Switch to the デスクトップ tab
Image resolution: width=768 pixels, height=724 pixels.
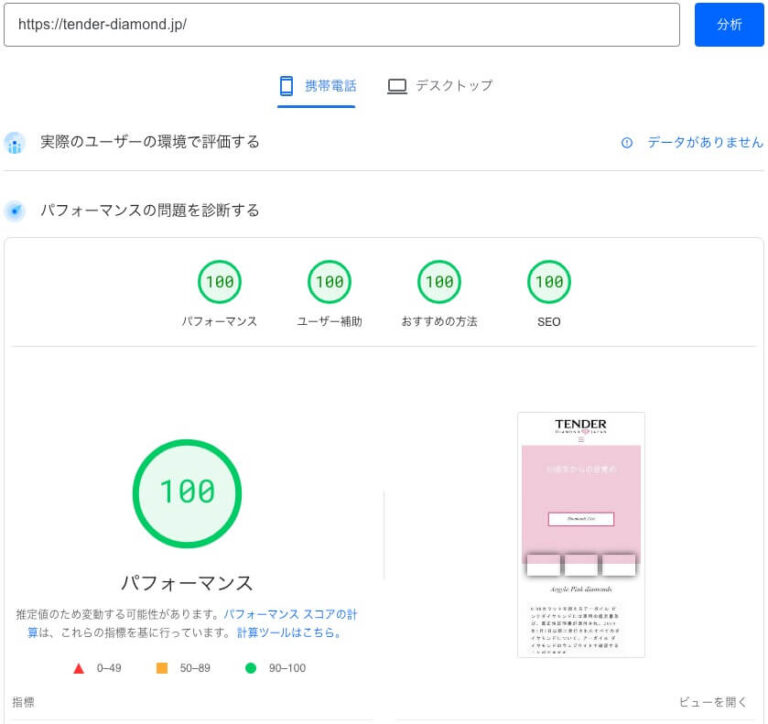[453, 86]
